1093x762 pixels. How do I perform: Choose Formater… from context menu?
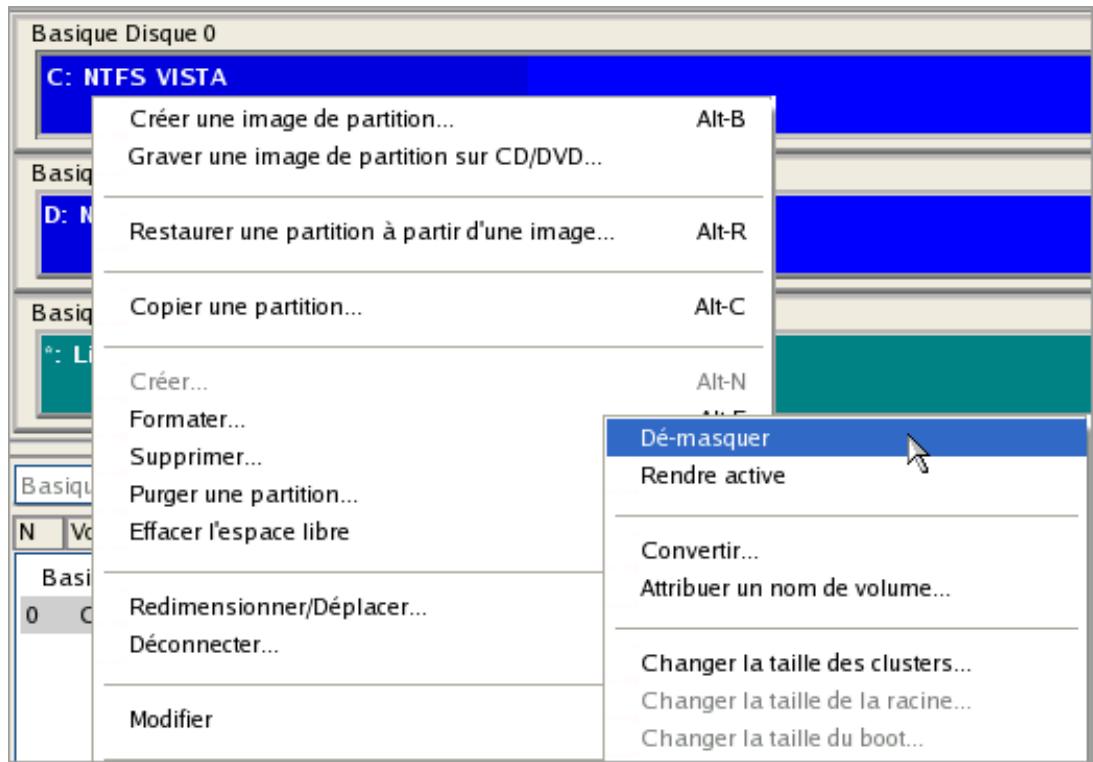coord(349,420)
